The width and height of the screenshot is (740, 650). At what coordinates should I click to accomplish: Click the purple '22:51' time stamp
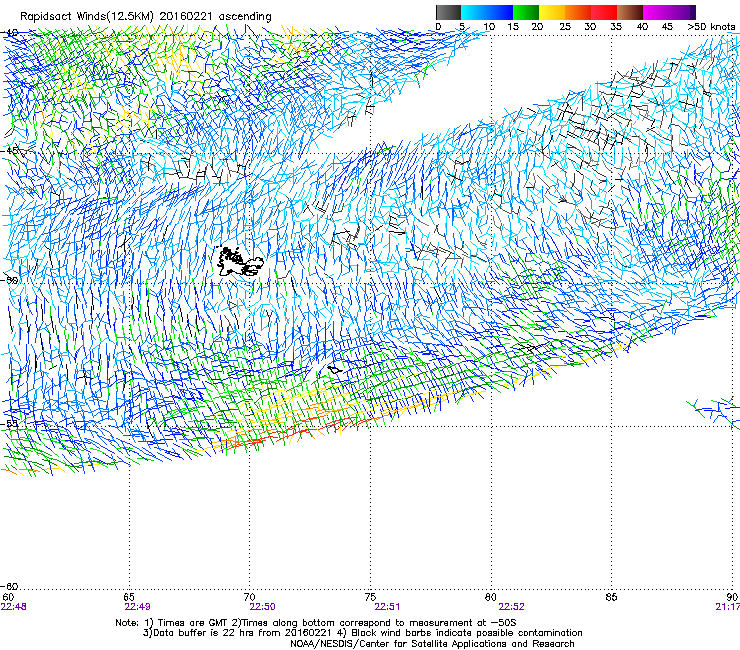387,607
